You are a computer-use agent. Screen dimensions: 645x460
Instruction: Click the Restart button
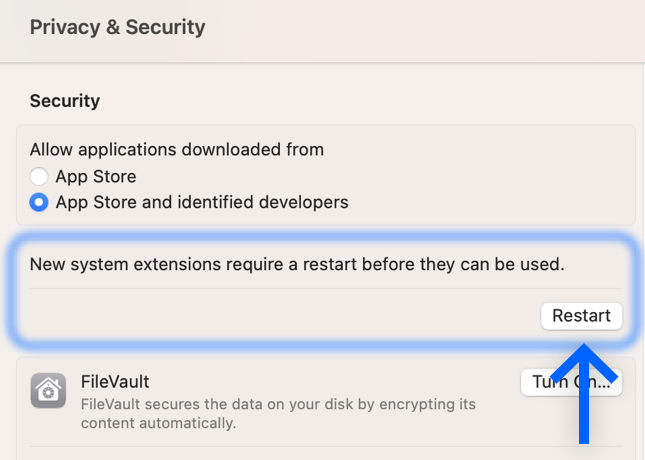[581, 316]
